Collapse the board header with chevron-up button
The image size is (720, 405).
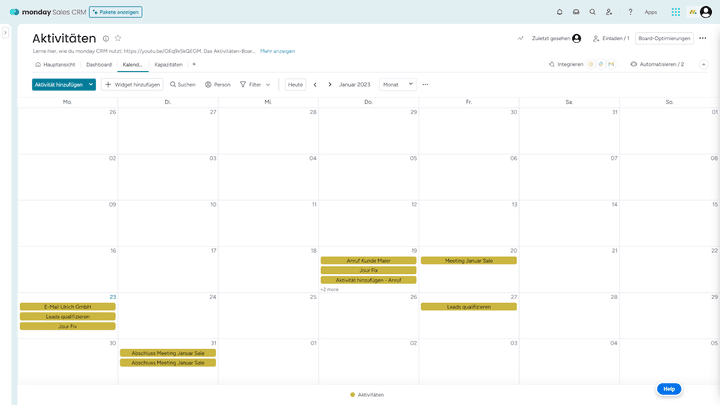tap(703, 64)
